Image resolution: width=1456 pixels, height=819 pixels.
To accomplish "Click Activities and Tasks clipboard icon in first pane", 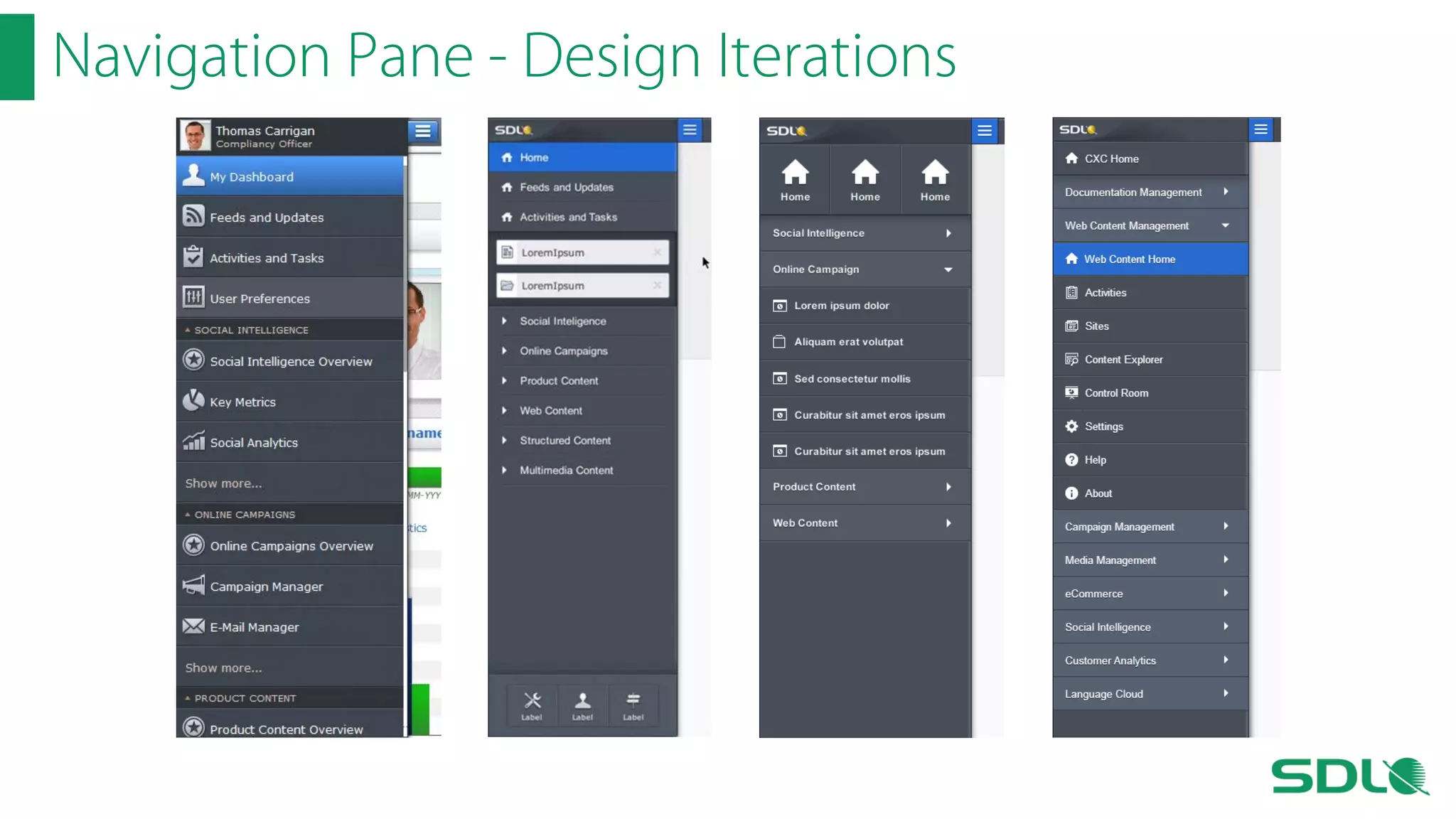I will (193, 256).
